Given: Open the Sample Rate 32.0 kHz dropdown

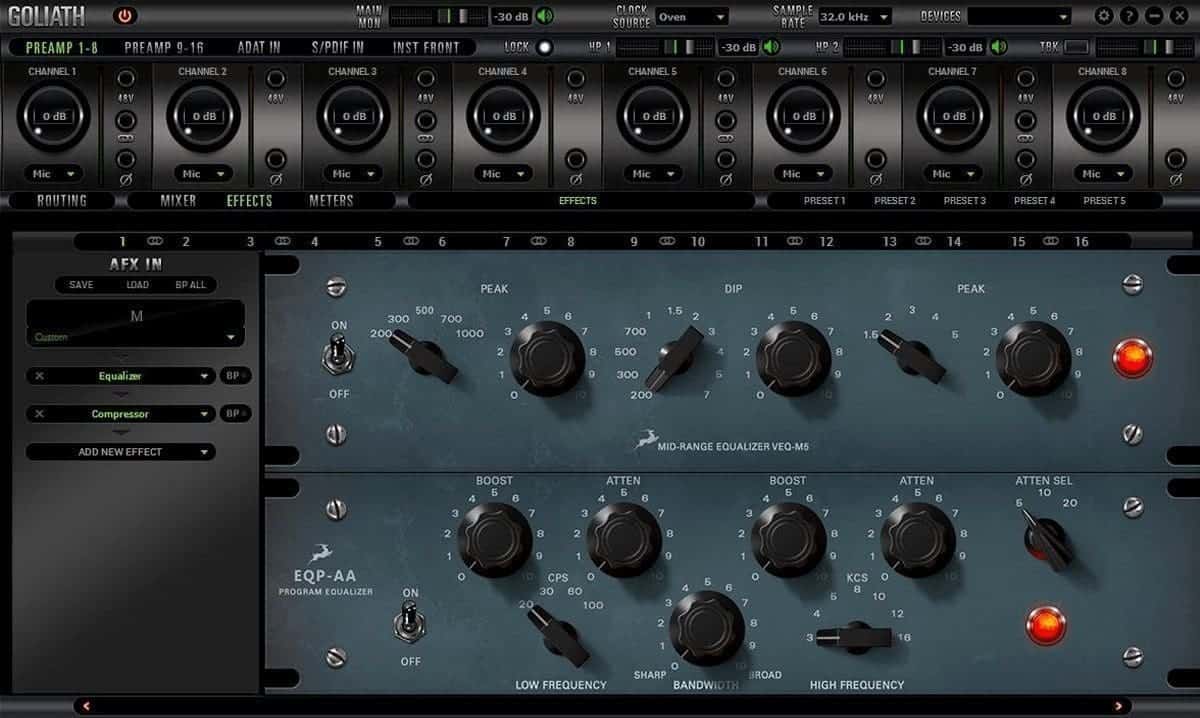Looking at the screenshot, I should pos(855,16).
